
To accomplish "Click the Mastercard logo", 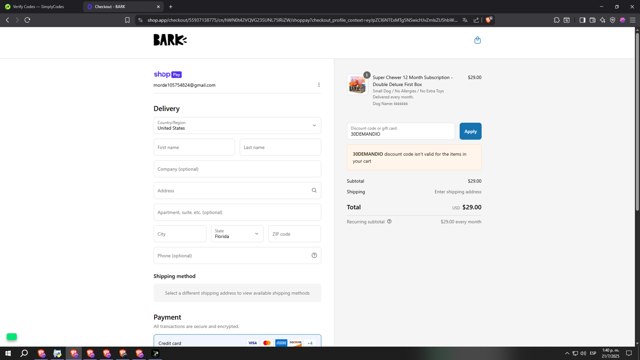I will 267,343.
